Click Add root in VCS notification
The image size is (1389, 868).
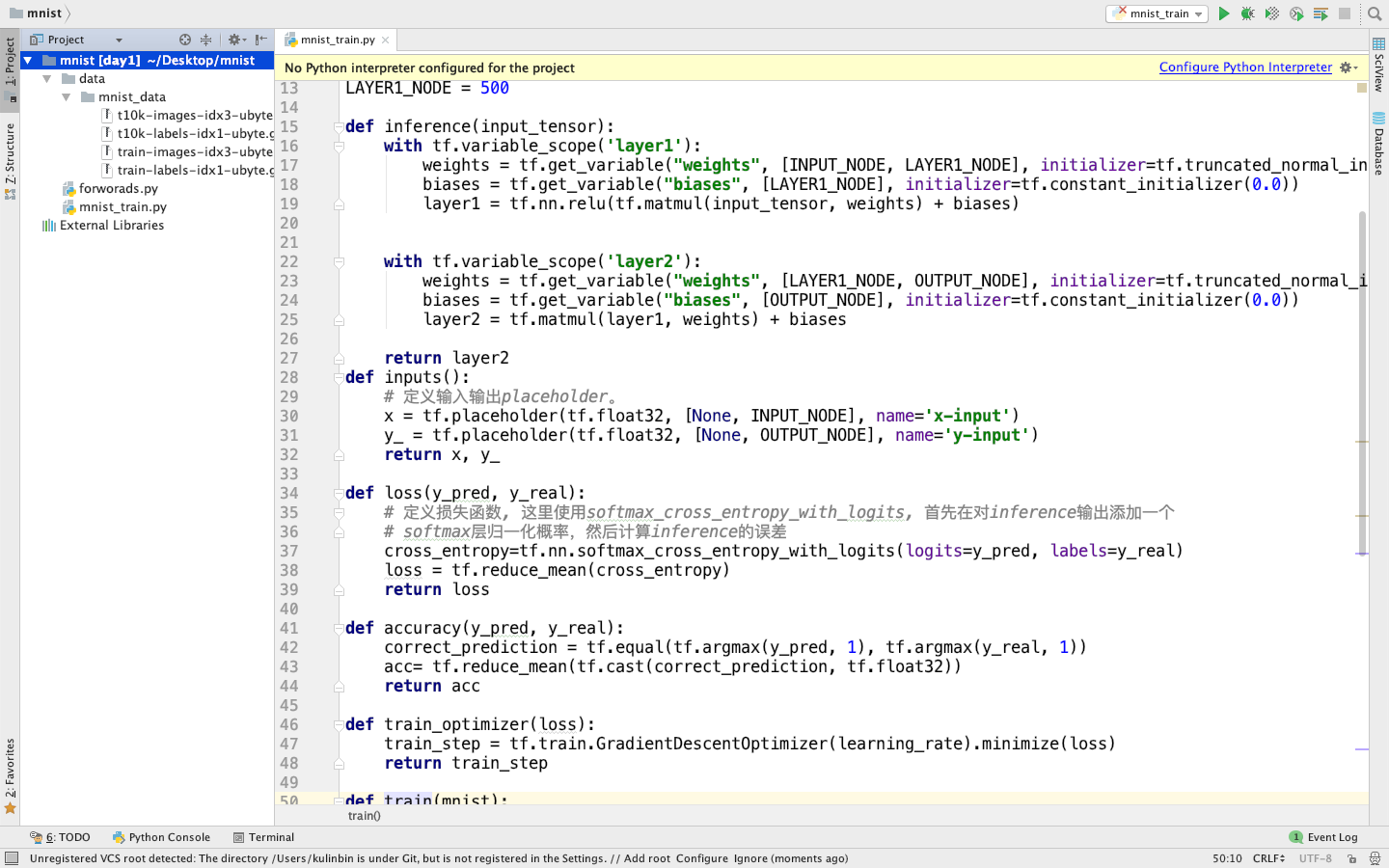[x=646, y=858]
